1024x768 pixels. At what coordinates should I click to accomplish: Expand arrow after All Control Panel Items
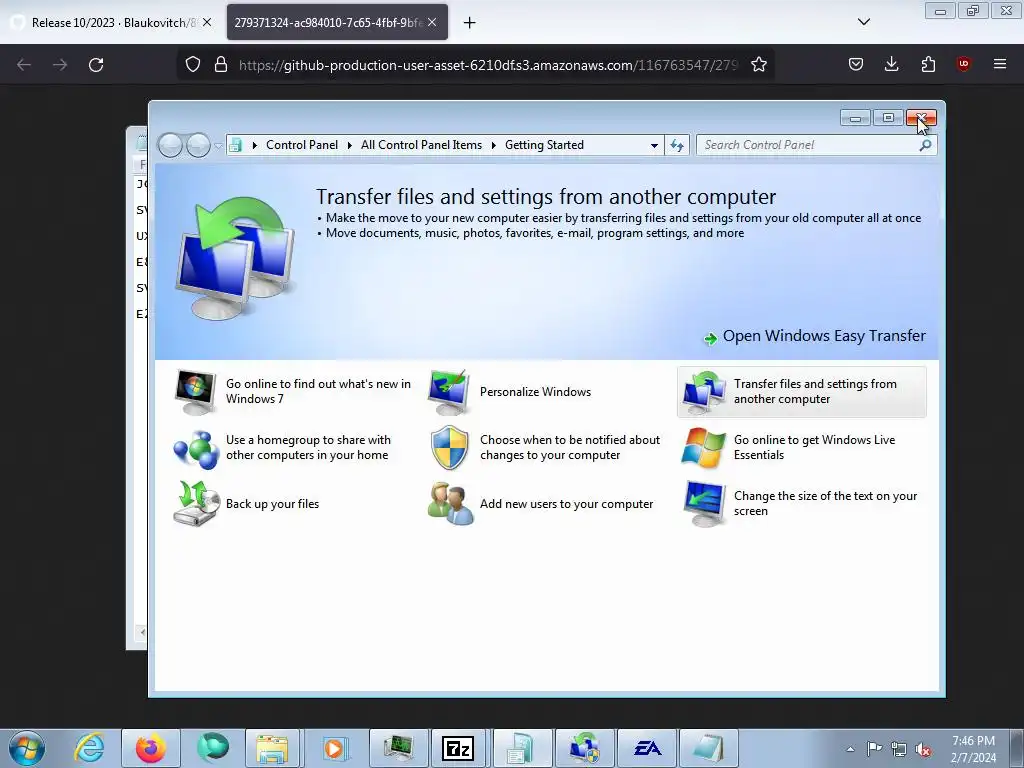click(493, 145)
